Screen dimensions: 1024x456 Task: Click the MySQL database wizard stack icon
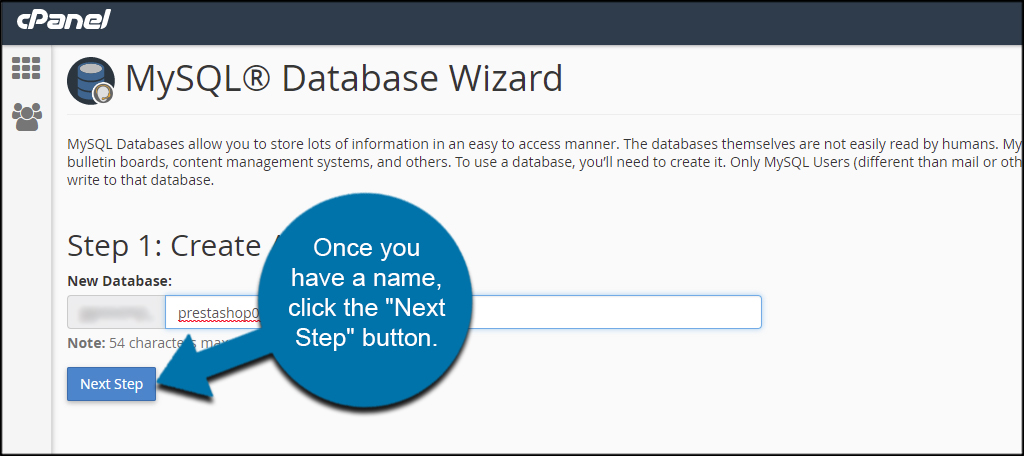click(x=91, y=80)
